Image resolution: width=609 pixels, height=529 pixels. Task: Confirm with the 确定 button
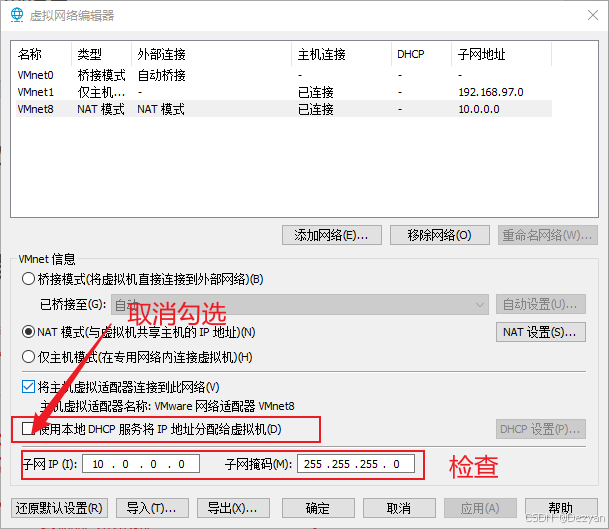point(318,508)
